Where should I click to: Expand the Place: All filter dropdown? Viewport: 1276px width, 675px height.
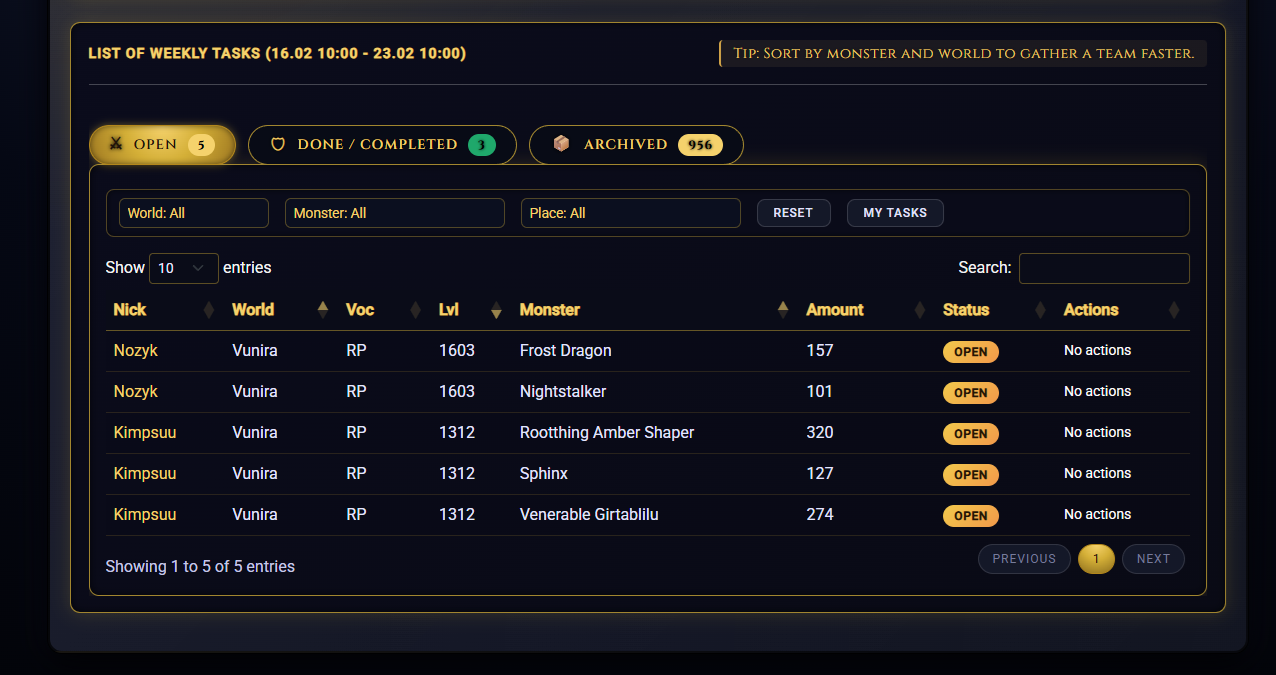[630, 213]
